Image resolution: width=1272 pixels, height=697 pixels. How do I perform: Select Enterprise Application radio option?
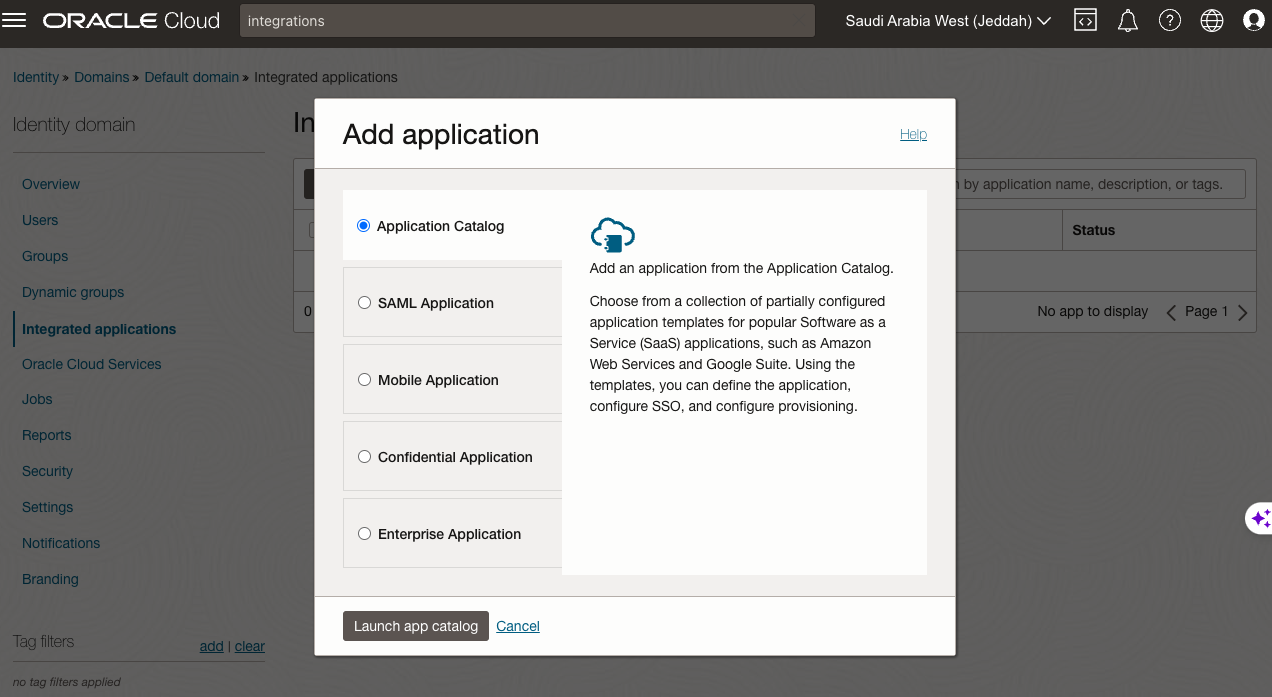tap(365, 534)
